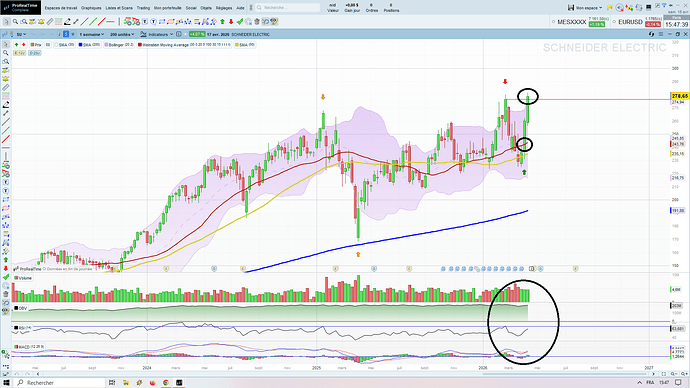This screenshot has width=690, height=388.
Task: Place a green checkmark on chart
Action: tap(240, 22)
